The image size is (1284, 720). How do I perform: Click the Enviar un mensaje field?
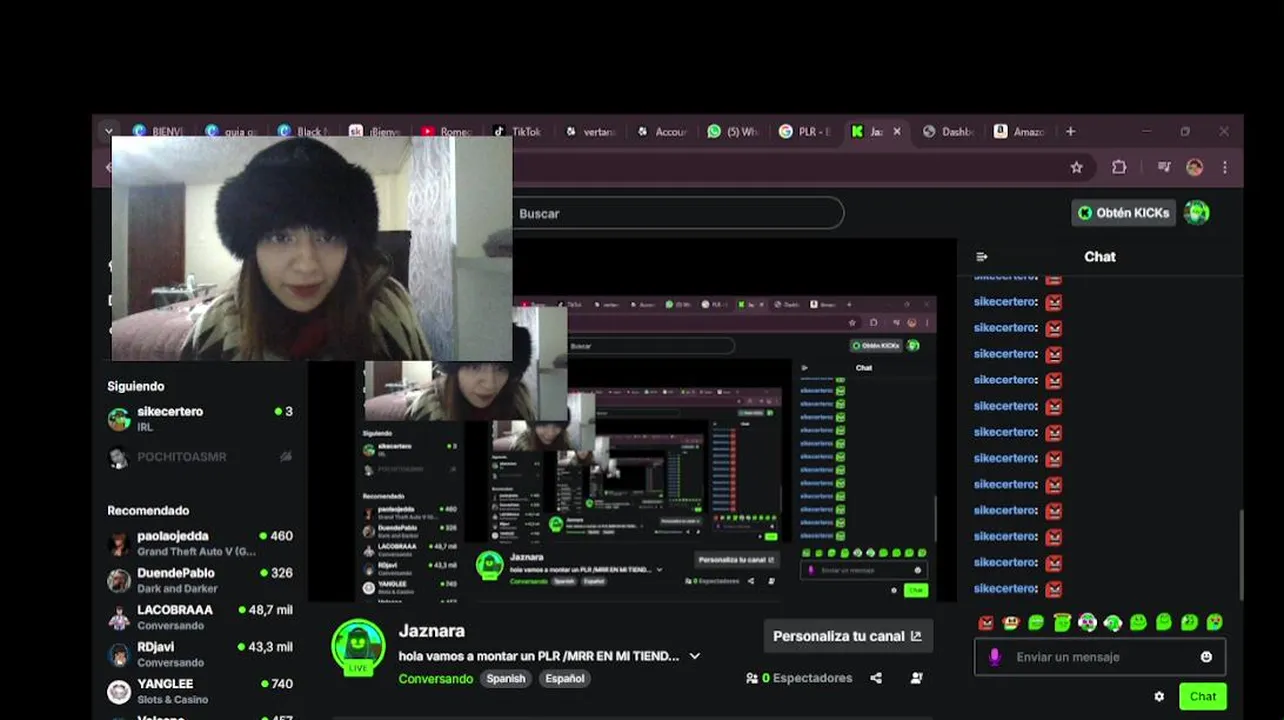point(1100,657)
